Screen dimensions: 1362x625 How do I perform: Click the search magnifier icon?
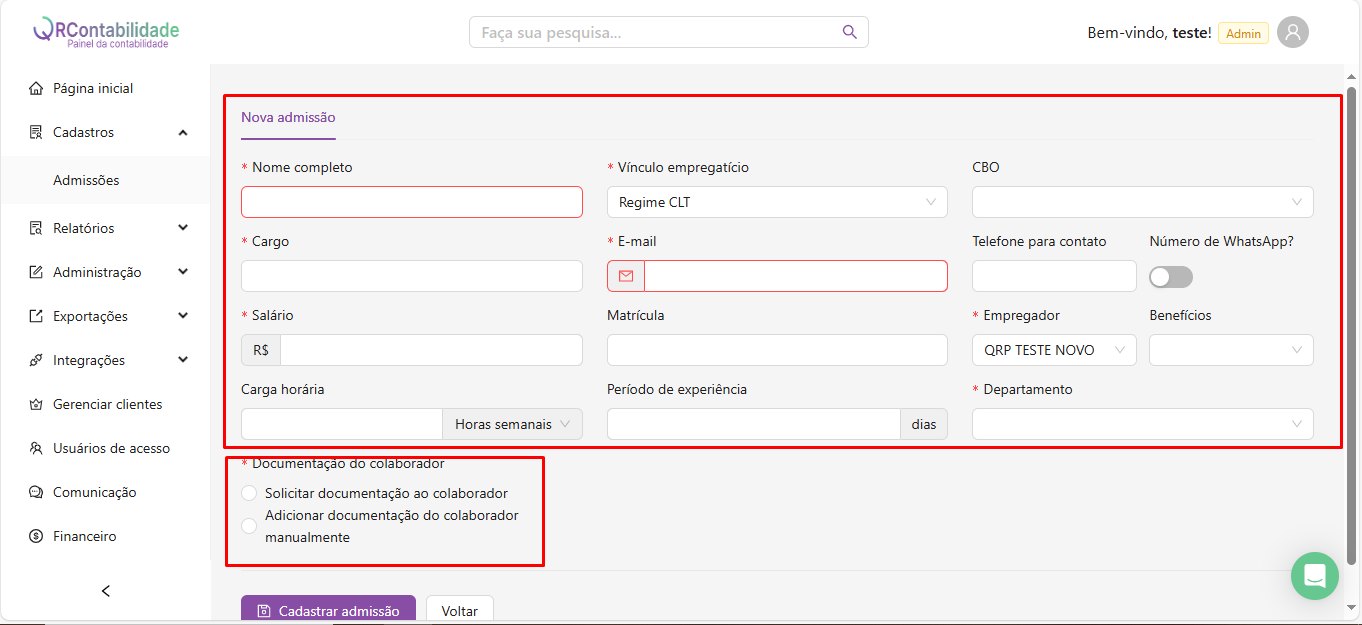[x=849, y=32]
